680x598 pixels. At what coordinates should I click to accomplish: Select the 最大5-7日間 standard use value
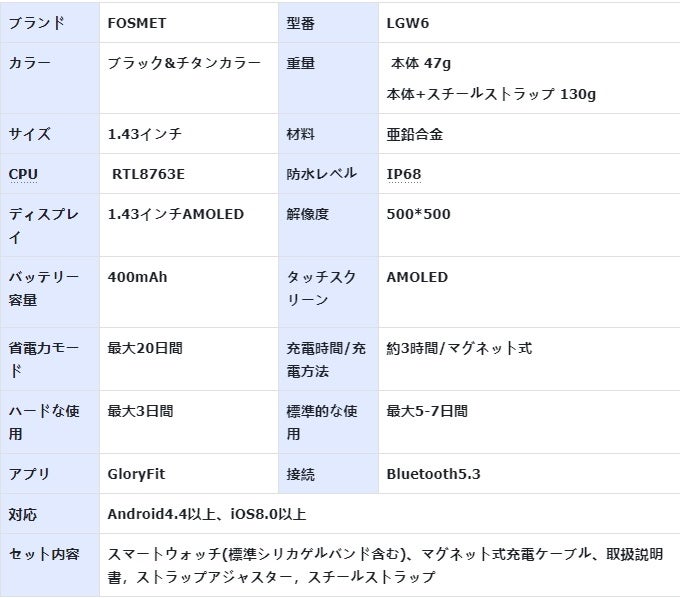(427, 411)
